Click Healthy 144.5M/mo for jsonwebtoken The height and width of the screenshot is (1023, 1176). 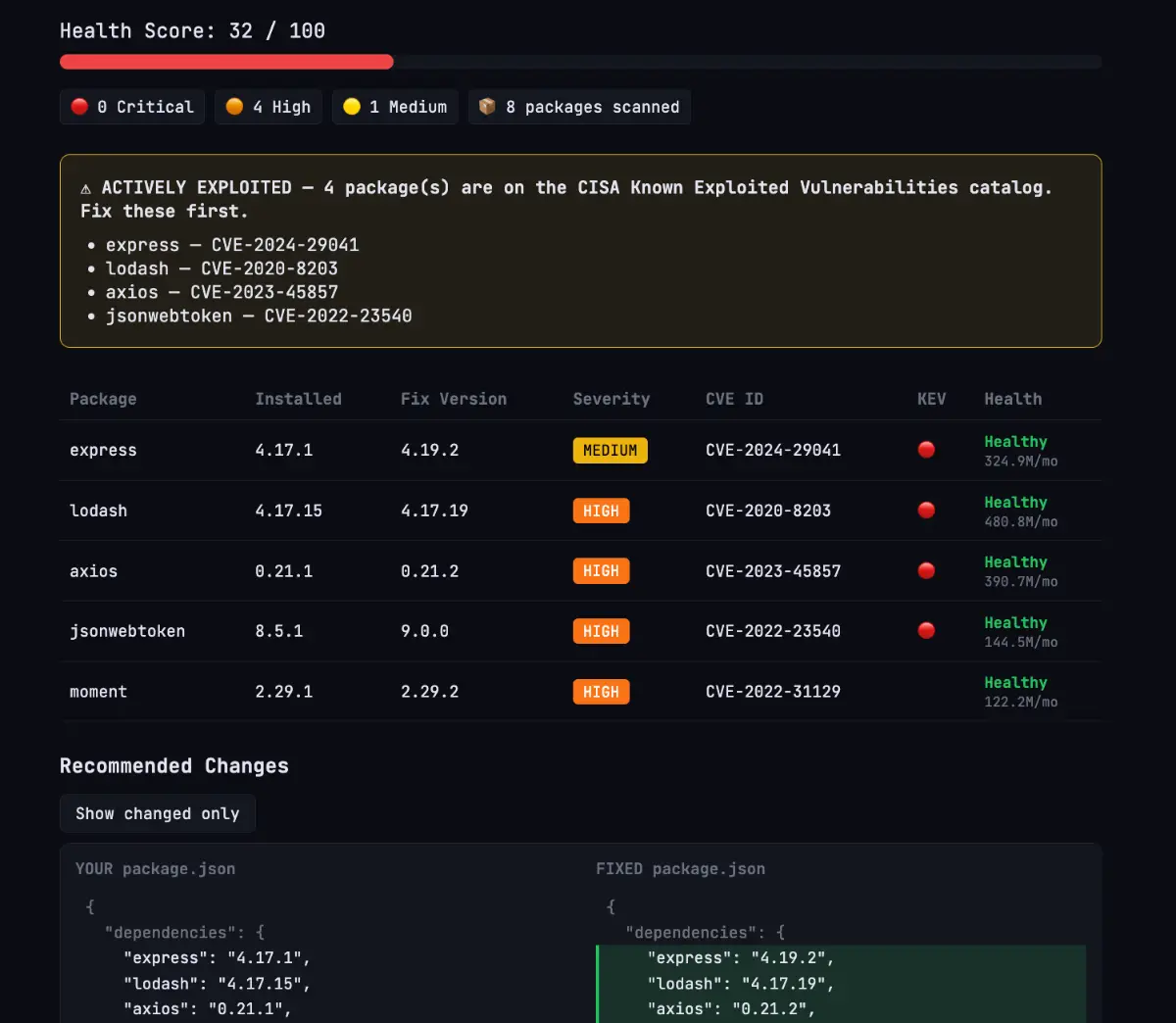(x=1021, y=632)
